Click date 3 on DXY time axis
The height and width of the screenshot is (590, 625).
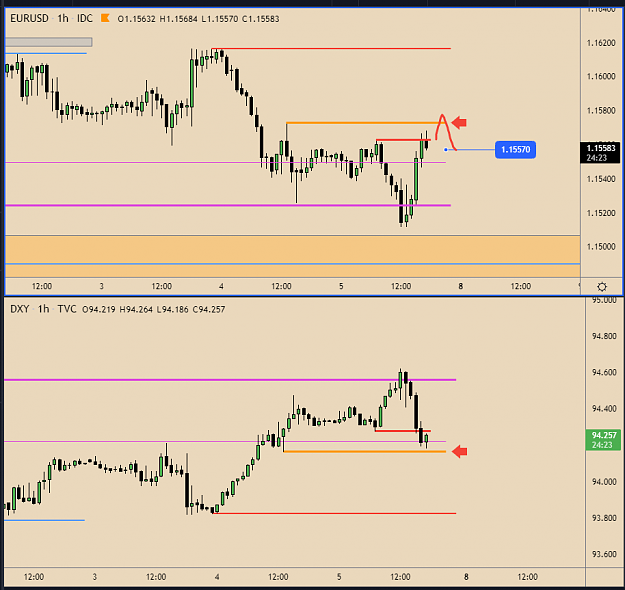coord(94,577)
